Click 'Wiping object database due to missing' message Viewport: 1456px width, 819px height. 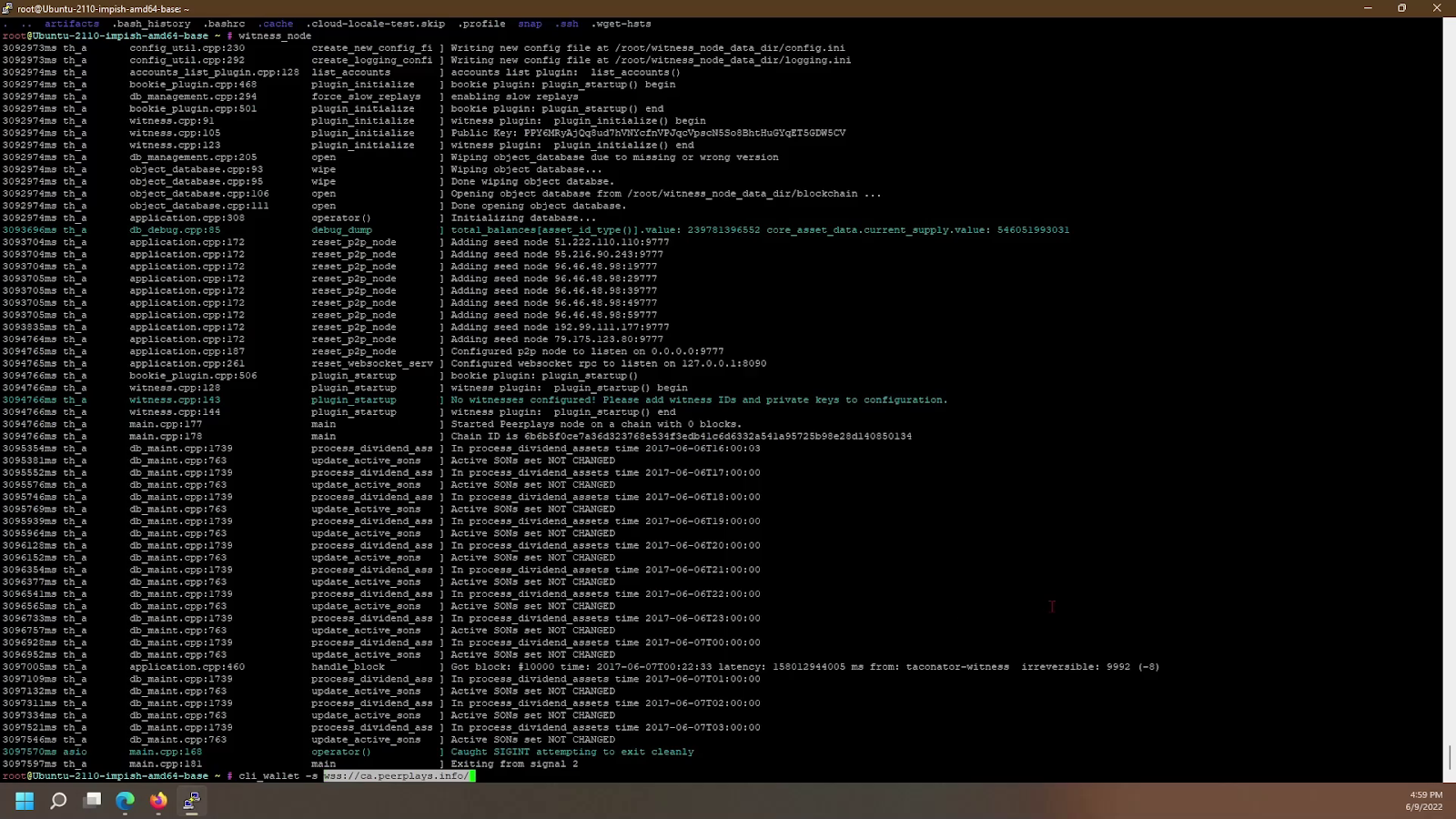pyautogui.click(x=614, y=157)
